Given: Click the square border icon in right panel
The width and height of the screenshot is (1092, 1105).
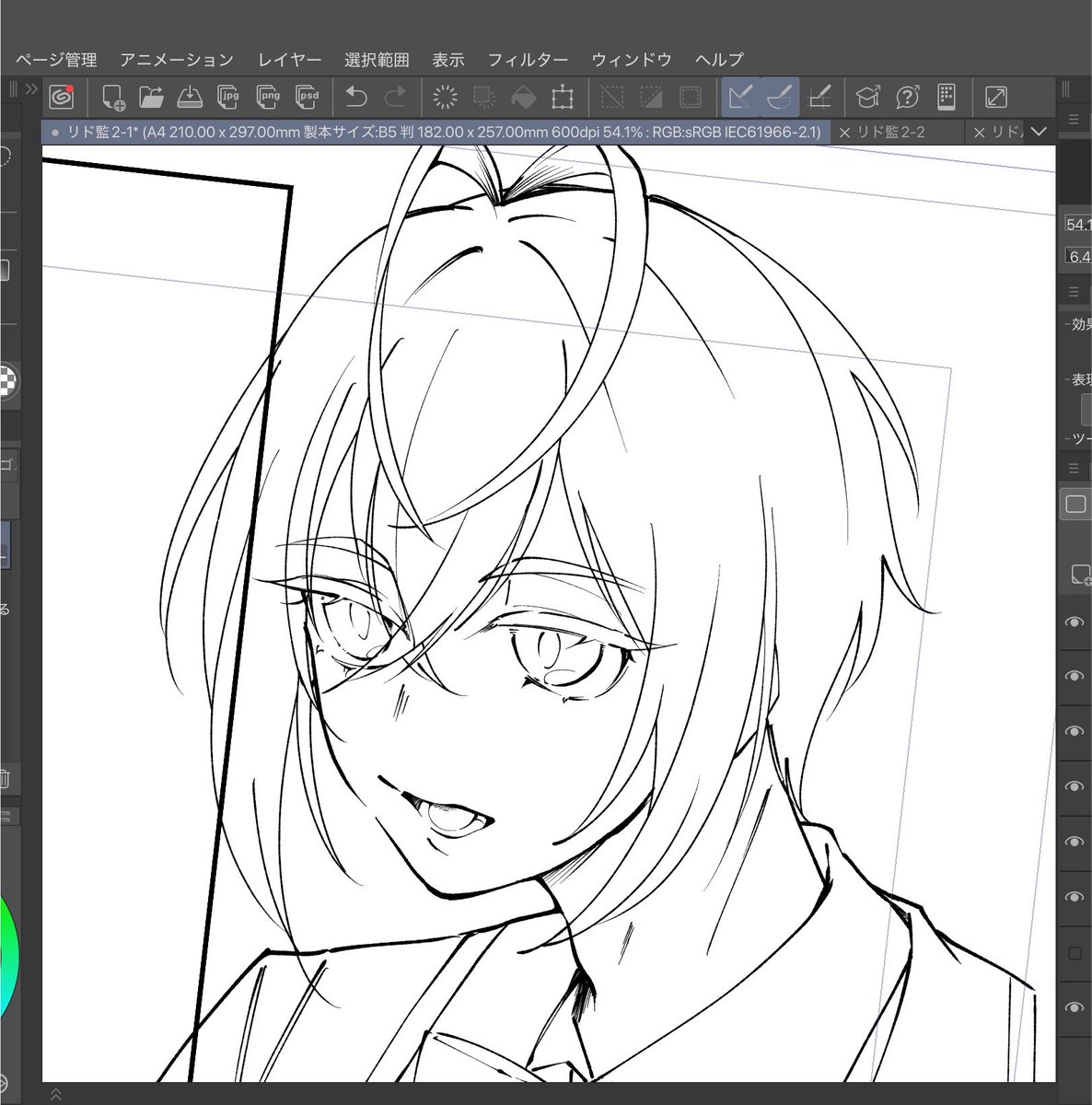Looking at the screenshot, I should pos(1075,504).
